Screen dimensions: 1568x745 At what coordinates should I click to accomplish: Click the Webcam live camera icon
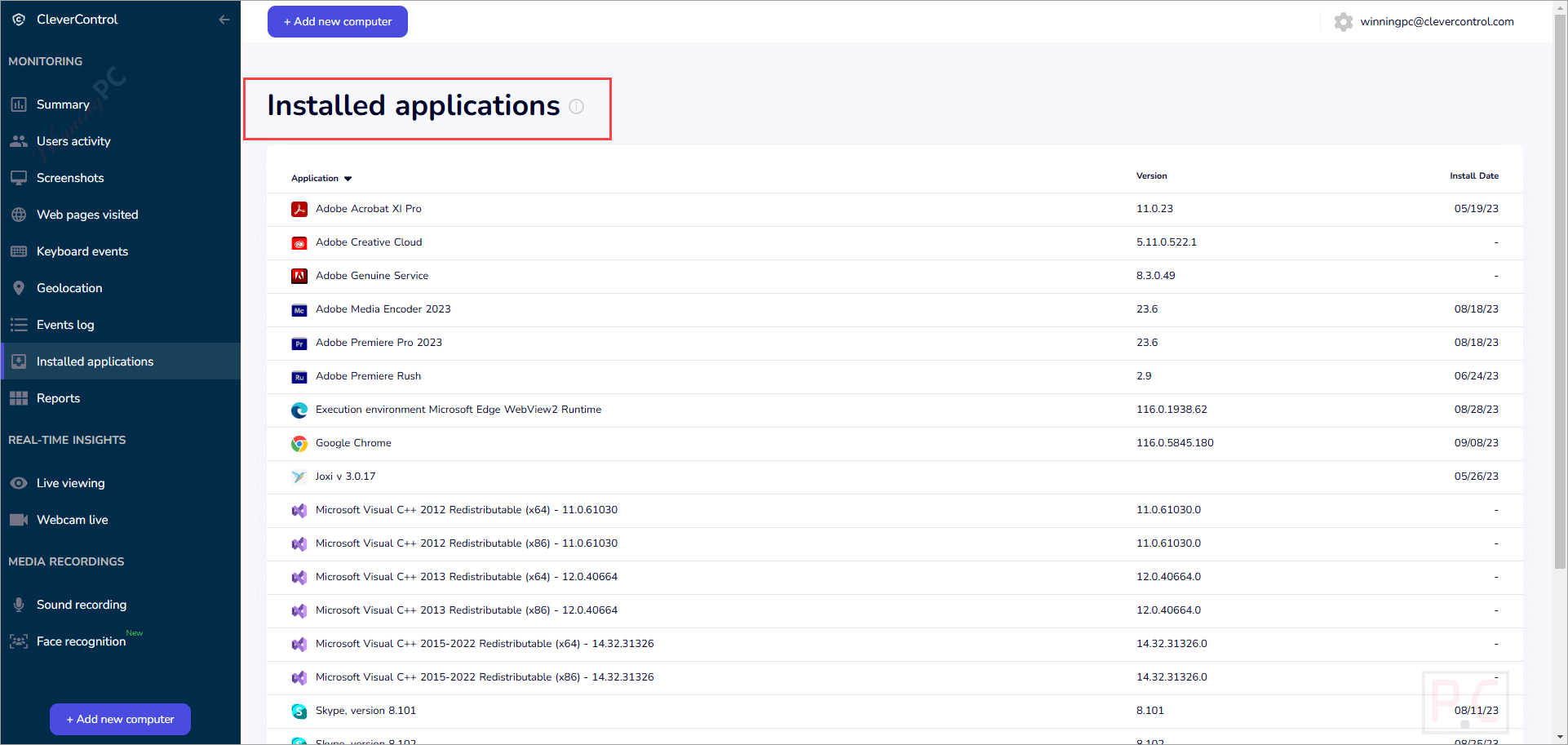coord(19,520)
